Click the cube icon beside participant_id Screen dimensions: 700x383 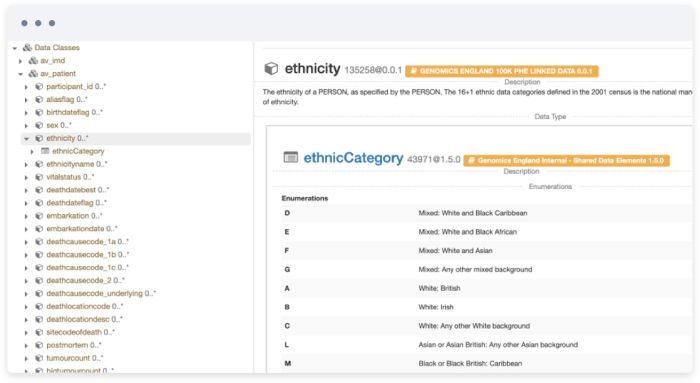(39, 86)
